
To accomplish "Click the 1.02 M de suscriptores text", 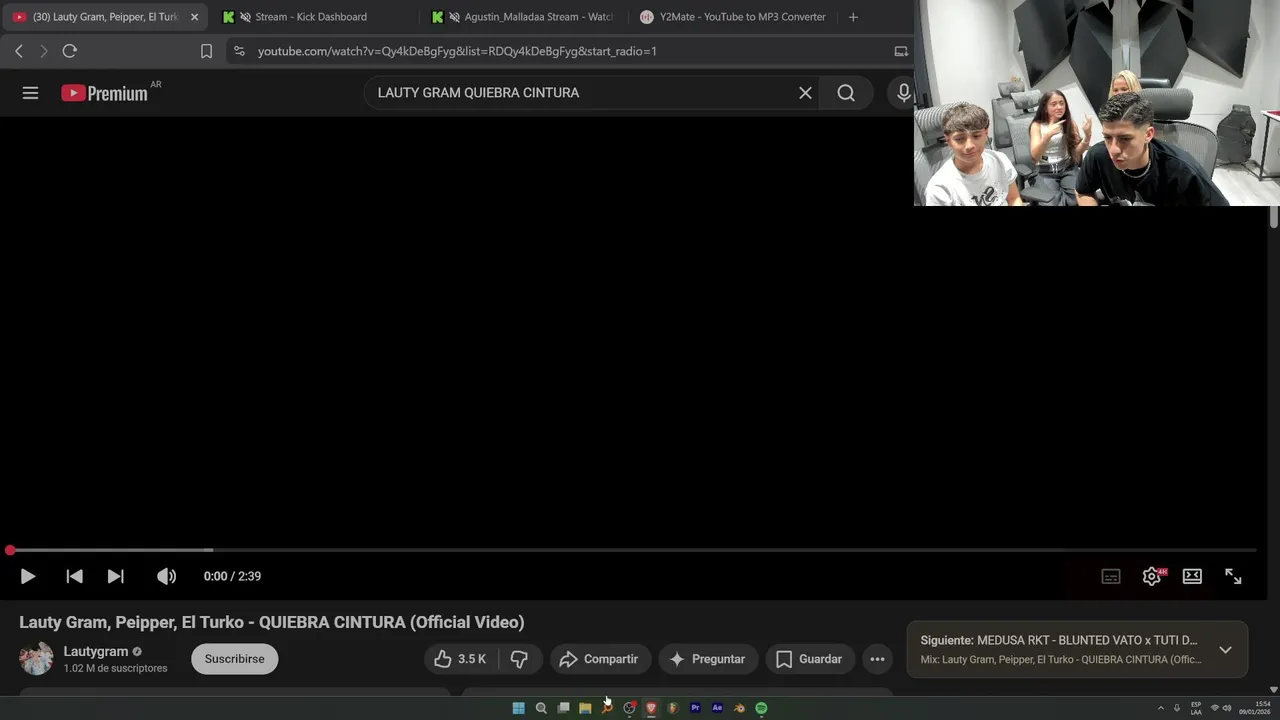I will coord(115,668).
